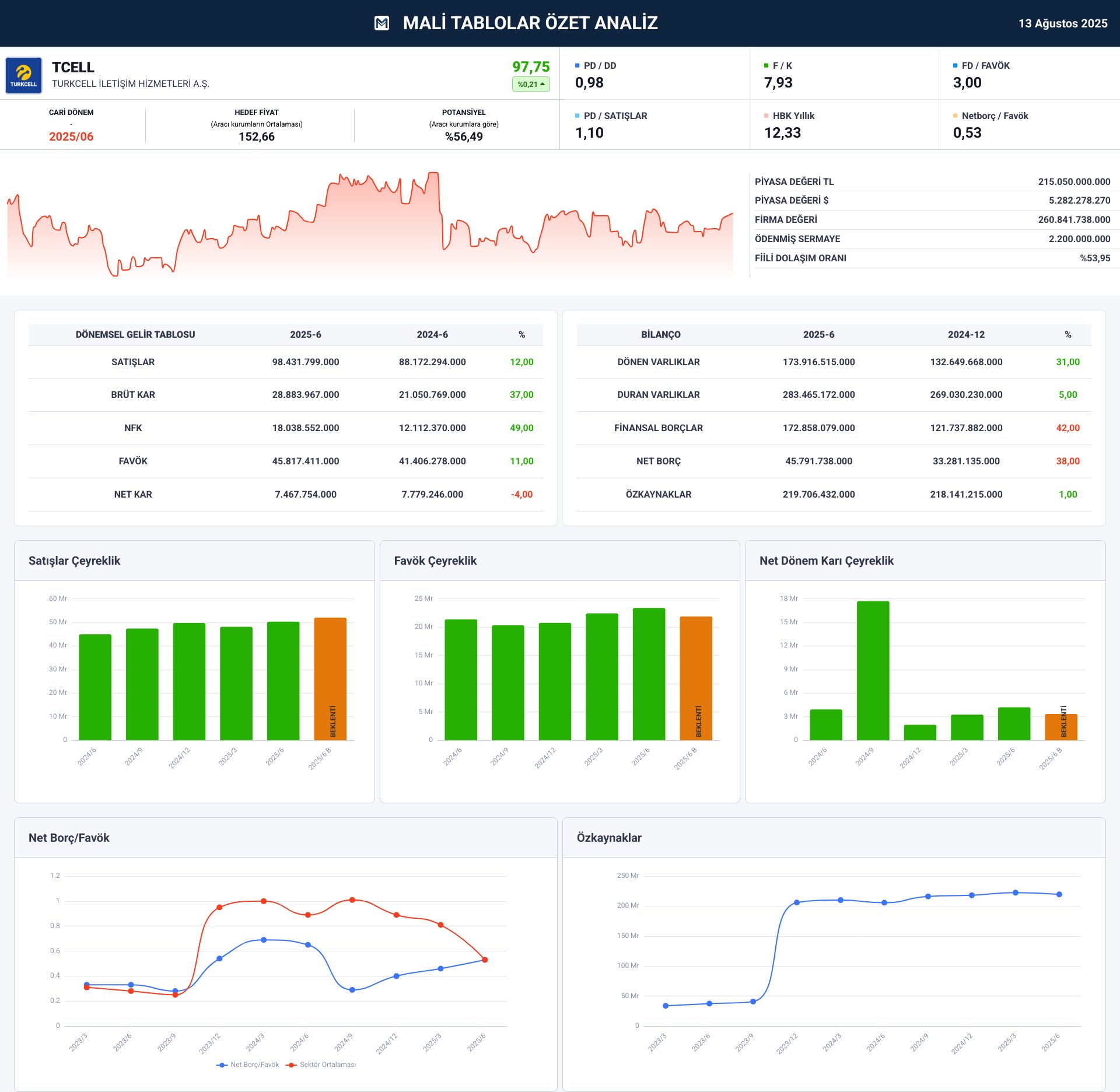This screenshot has height=1092, width=1120.
Task: Click the TCELL ticker name
Action: point(73,67)
